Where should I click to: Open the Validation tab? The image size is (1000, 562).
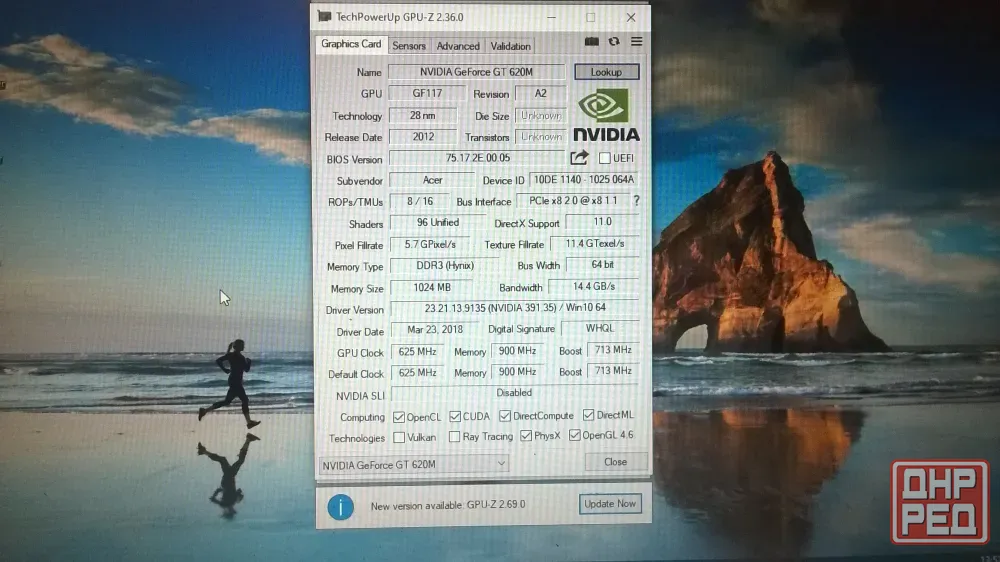coord(510,46)
